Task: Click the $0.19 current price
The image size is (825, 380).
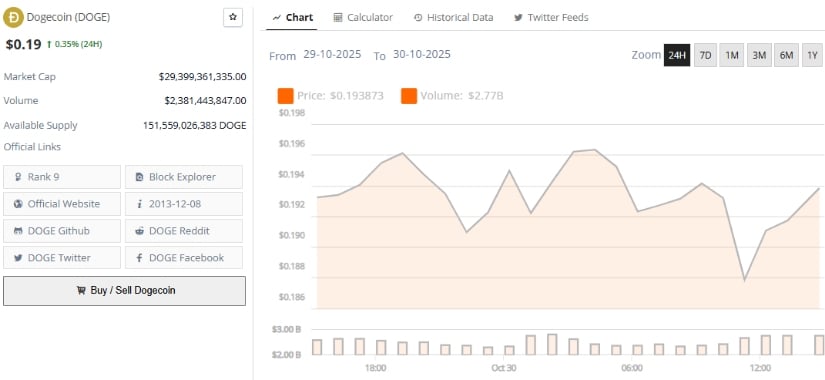Action: point(23,44)
